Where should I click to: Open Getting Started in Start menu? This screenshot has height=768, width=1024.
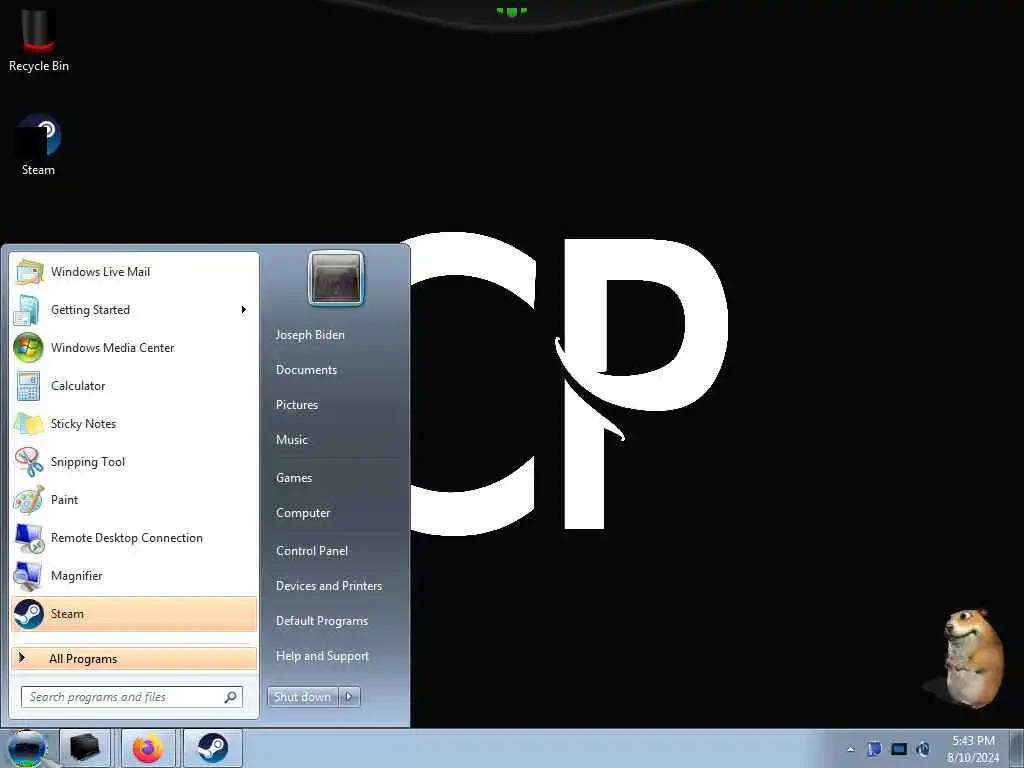135,310
